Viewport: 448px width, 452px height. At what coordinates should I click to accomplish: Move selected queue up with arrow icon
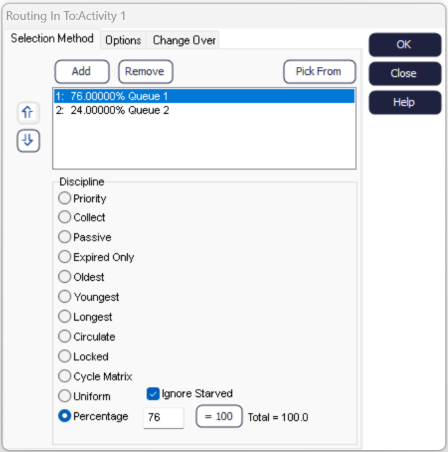[28, 112]
